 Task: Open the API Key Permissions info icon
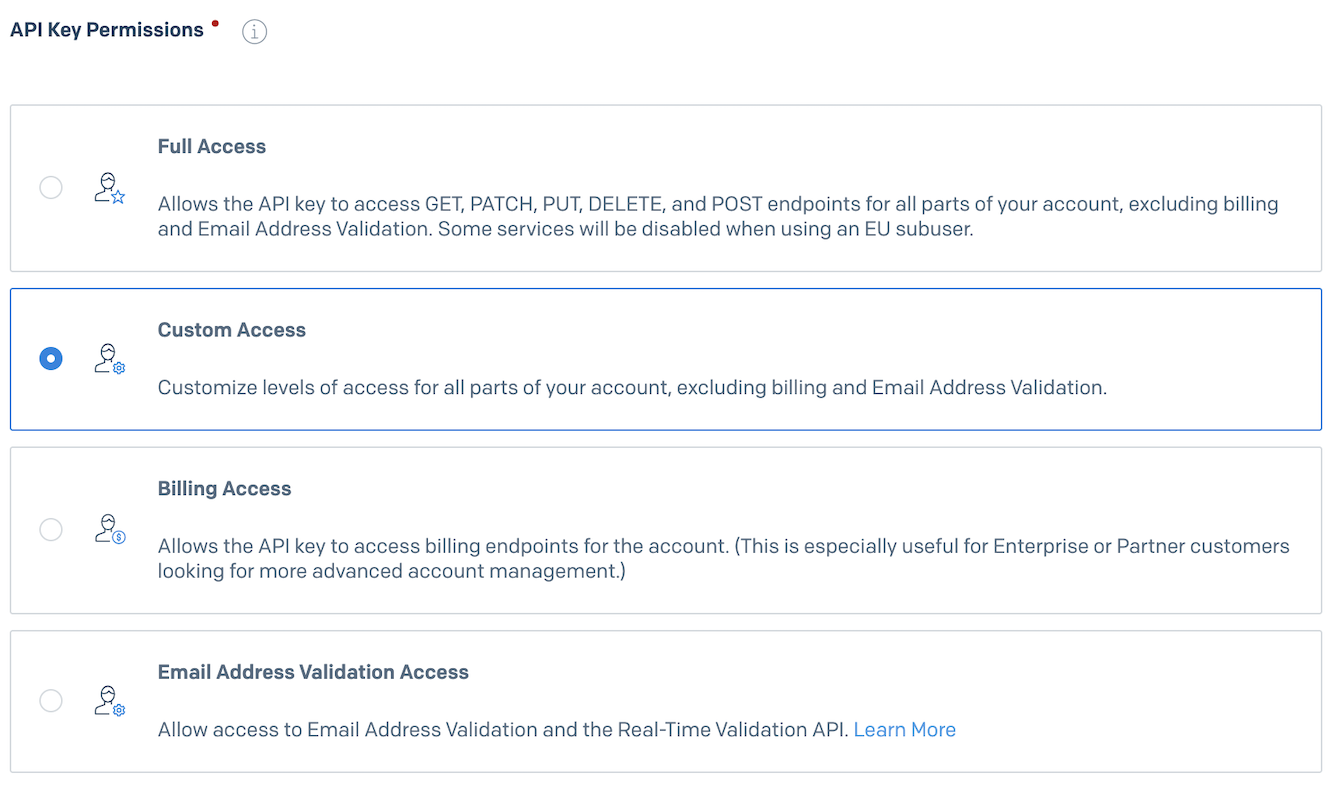(255, 32)
